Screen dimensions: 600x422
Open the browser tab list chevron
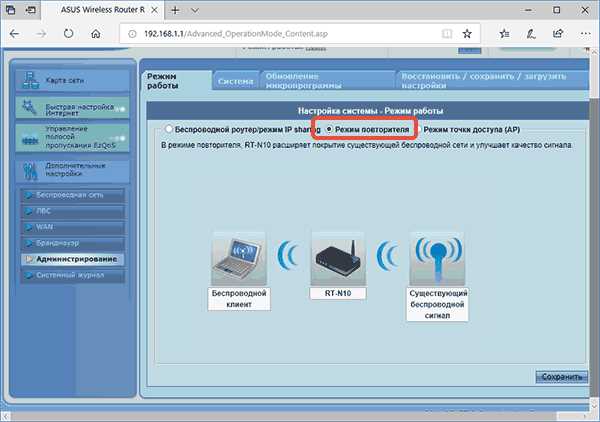[x=195, y=10]
